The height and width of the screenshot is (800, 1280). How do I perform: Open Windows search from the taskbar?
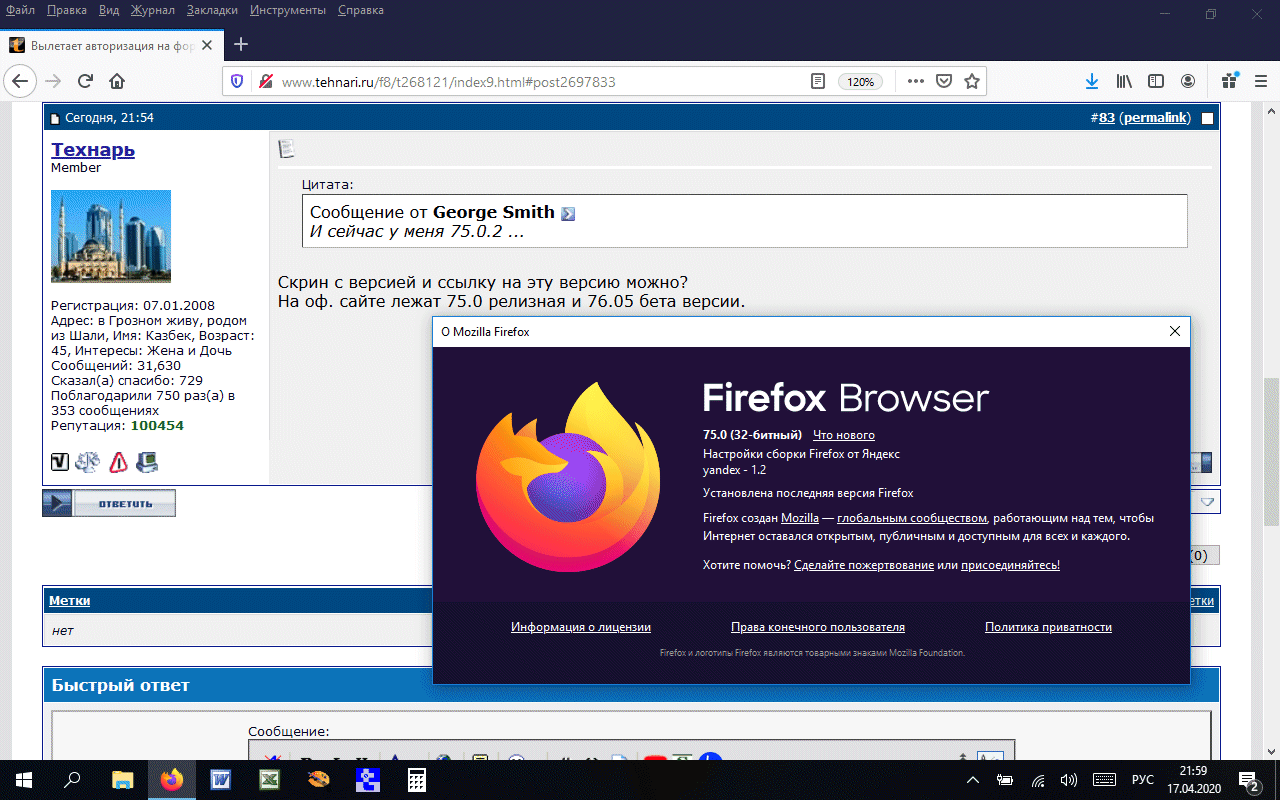73,780
